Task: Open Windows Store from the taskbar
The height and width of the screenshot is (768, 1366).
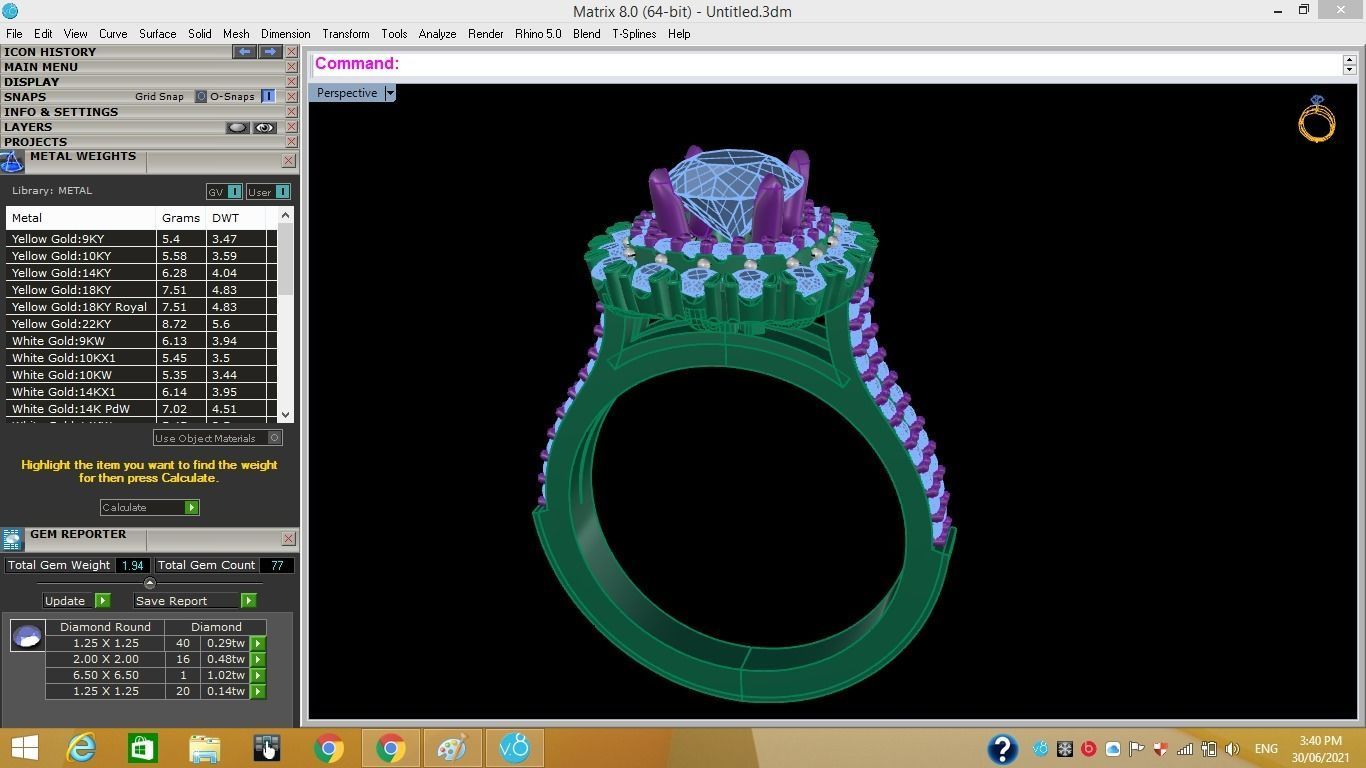Action: point(142,748)
